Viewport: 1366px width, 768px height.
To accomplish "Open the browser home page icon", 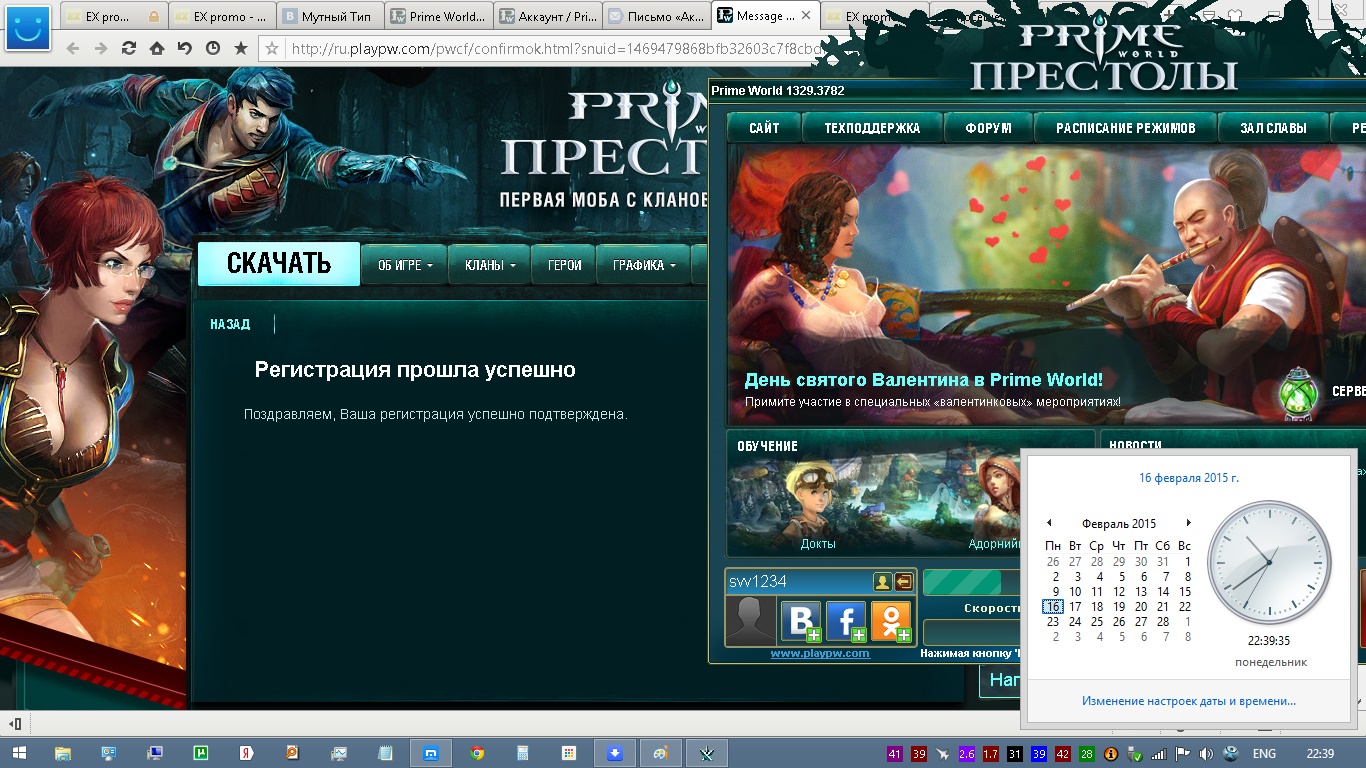I will (x=157, y=48).
